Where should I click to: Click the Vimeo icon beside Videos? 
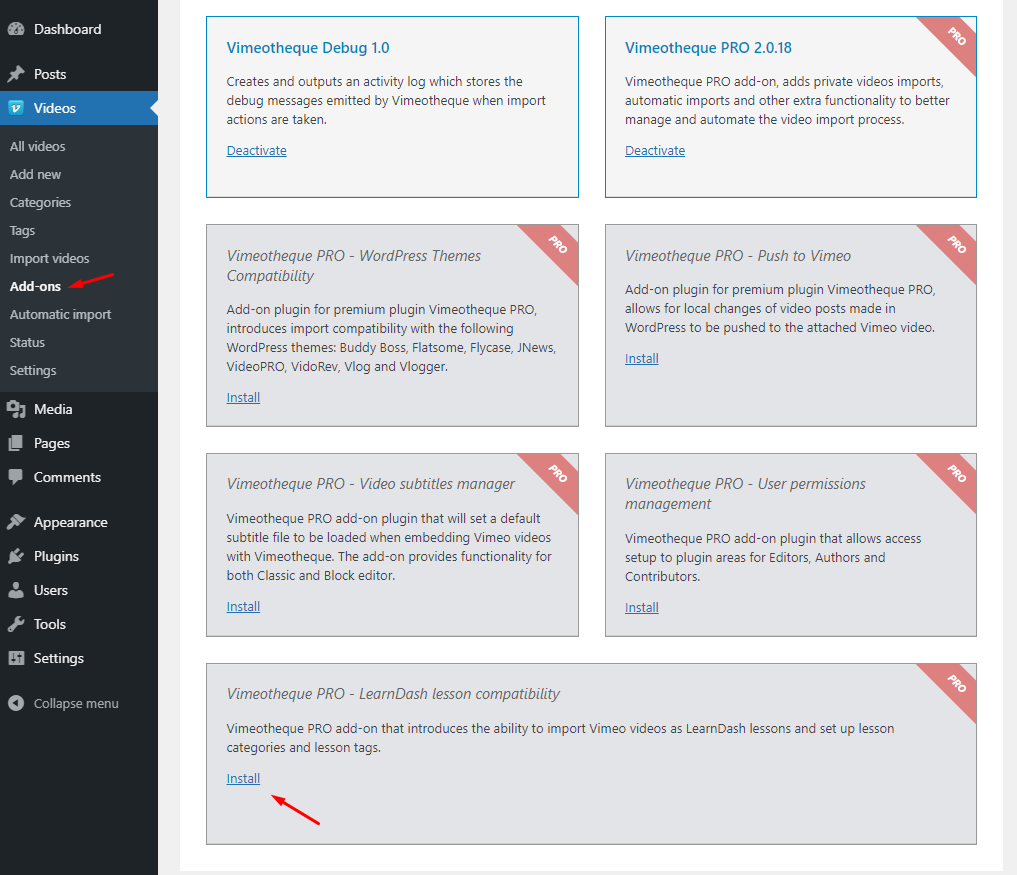[16, 108]
